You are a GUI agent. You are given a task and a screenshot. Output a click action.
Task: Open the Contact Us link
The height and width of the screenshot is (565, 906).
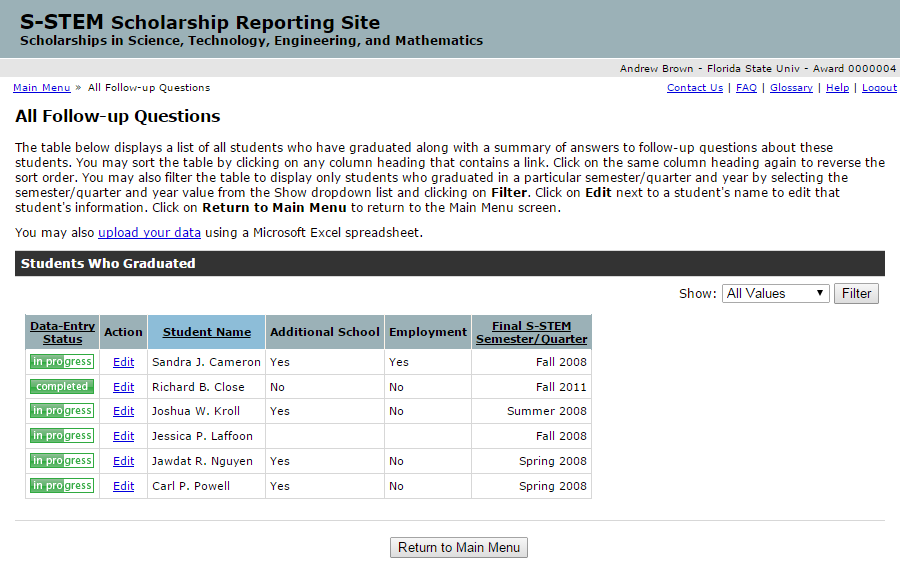pos(694,88)
